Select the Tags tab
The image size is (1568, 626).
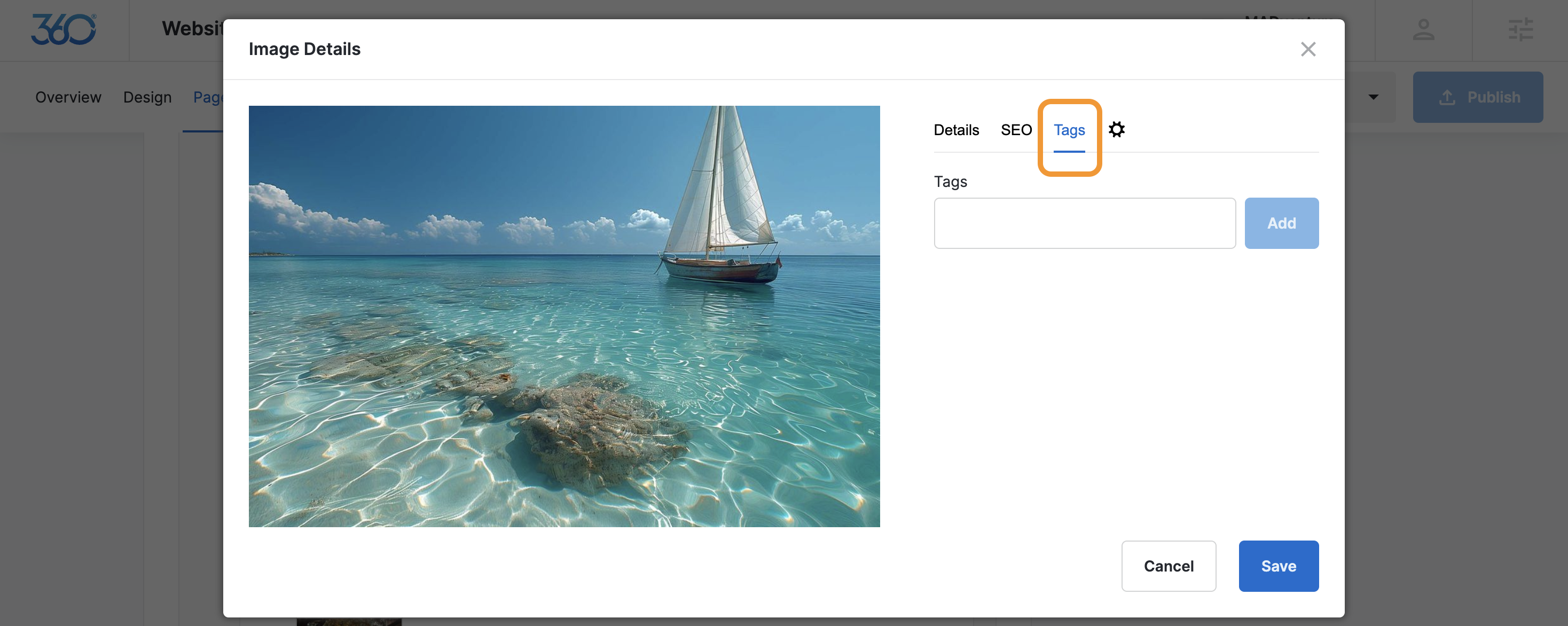[1069, 130]
